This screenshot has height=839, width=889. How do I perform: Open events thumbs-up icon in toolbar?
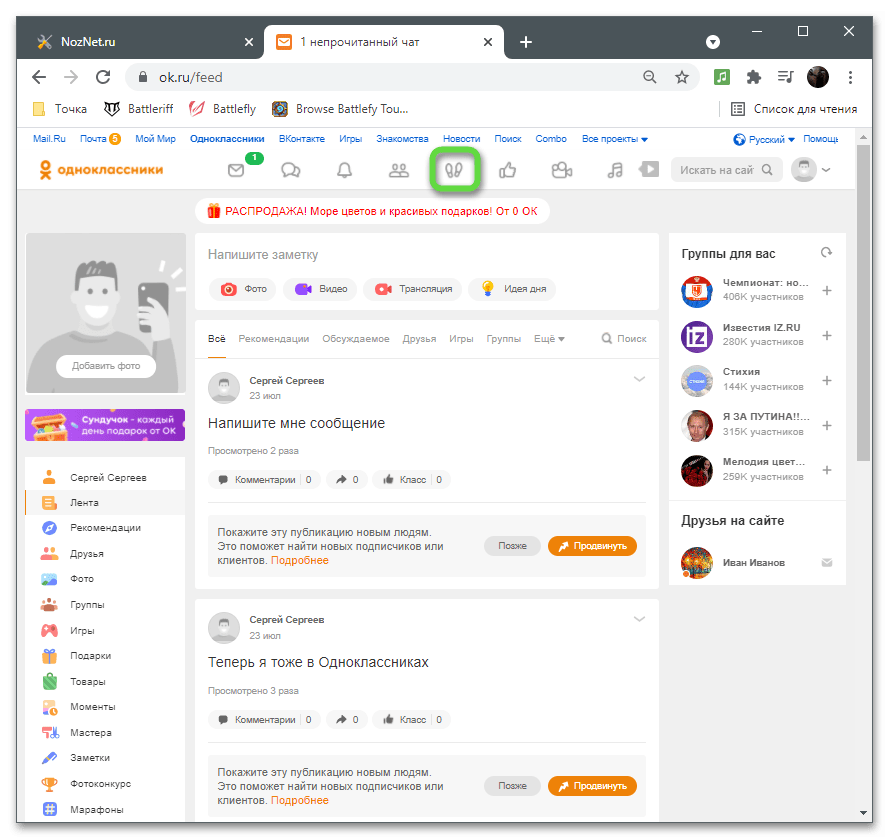(x=507, y=170)
